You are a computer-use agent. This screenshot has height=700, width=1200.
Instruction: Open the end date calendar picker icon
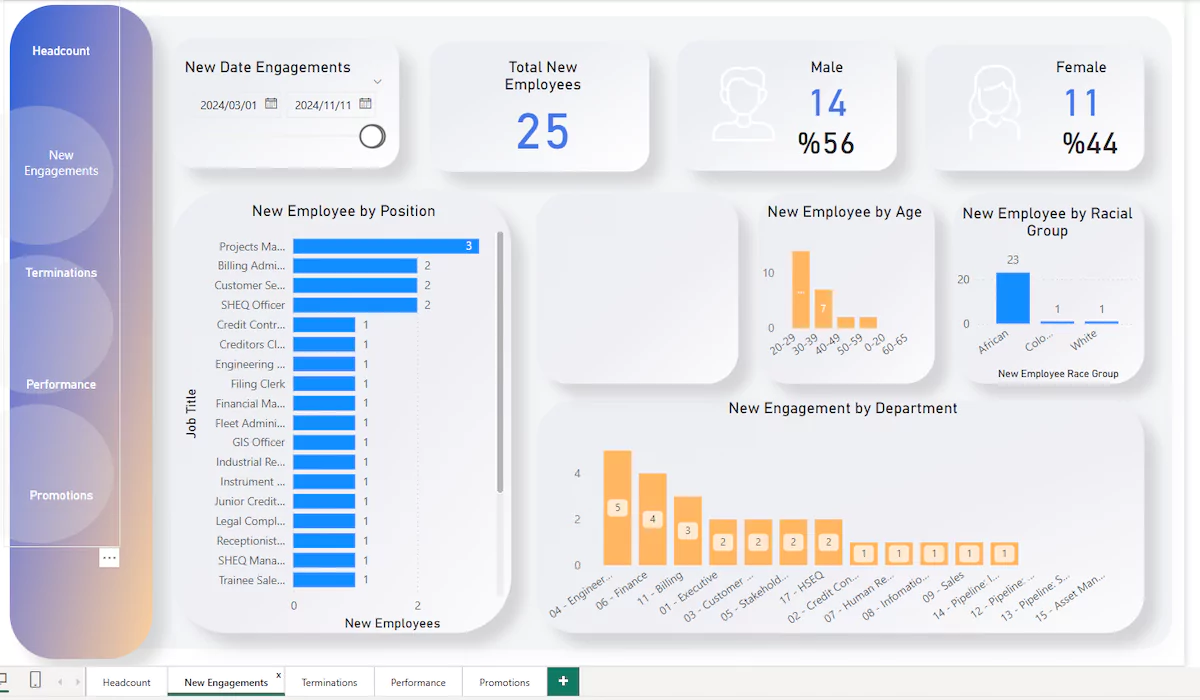pos(365,104)
